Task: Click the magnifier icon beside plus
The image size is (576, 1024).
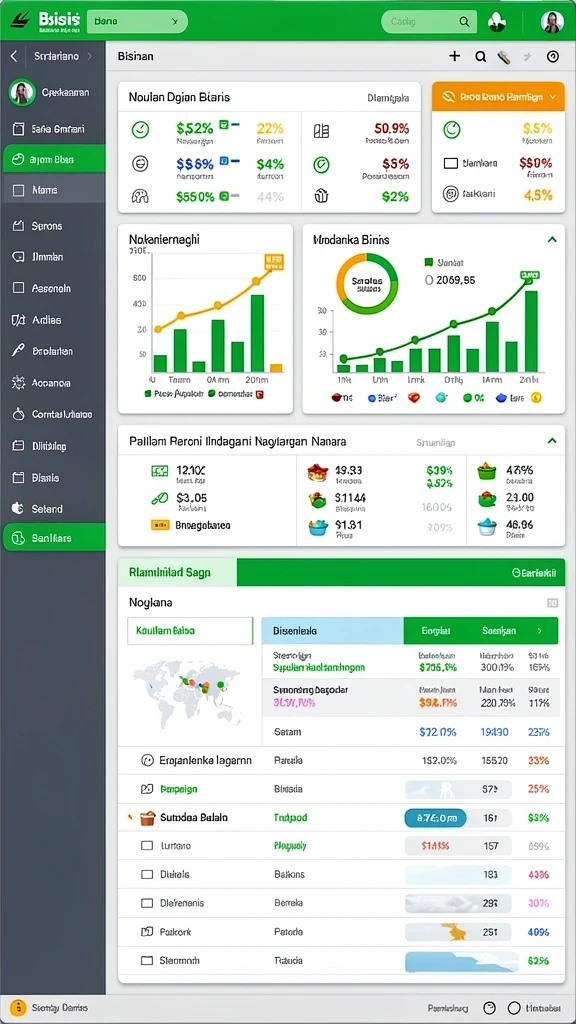Action: tap(481, 57)
